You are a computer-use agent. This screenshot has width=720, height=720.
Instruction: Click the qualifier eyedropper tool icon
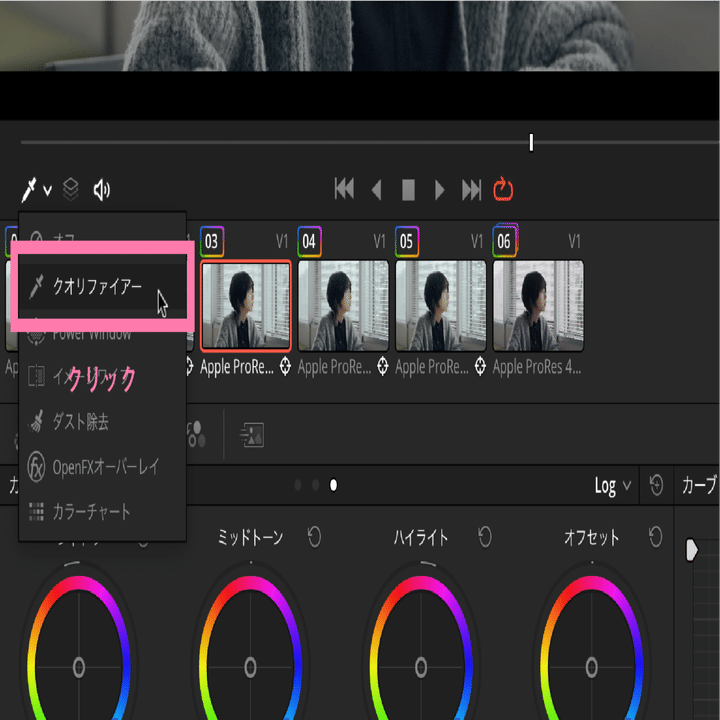pyautogui.click(x=29, y=190)
